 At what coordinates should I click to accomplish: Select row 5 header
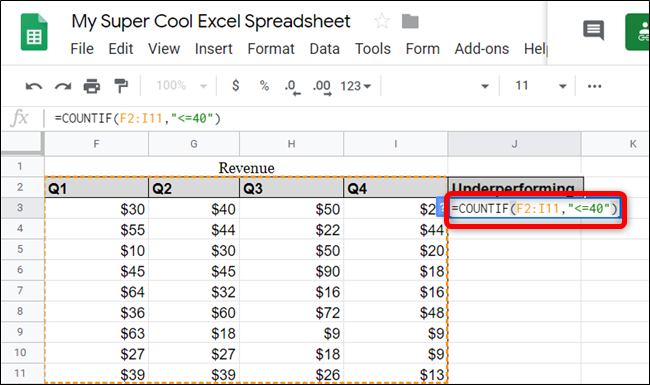(x=22, y=249)
